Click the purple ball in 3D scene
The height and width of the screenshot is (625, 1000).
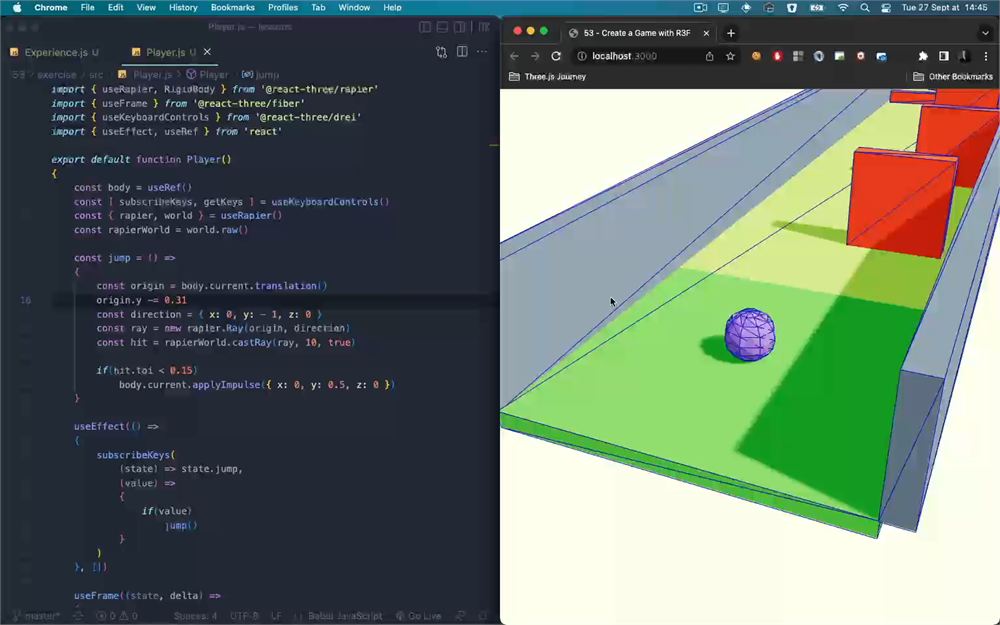750,334
